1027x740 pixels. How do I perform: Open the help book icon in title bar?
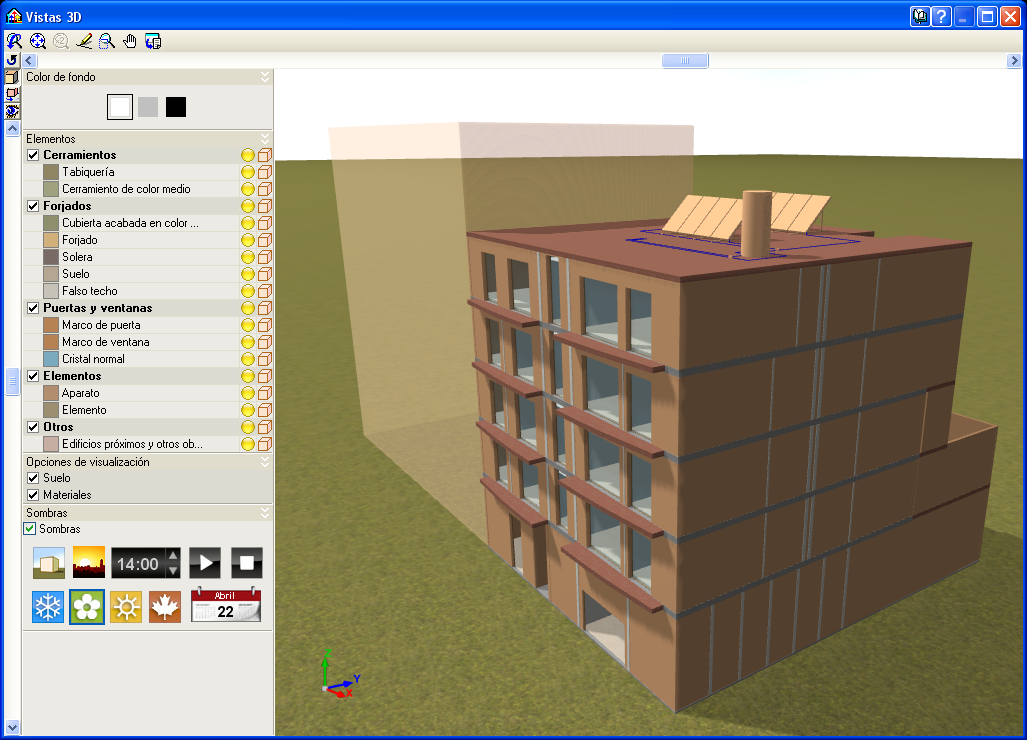[x=920, y=16]
